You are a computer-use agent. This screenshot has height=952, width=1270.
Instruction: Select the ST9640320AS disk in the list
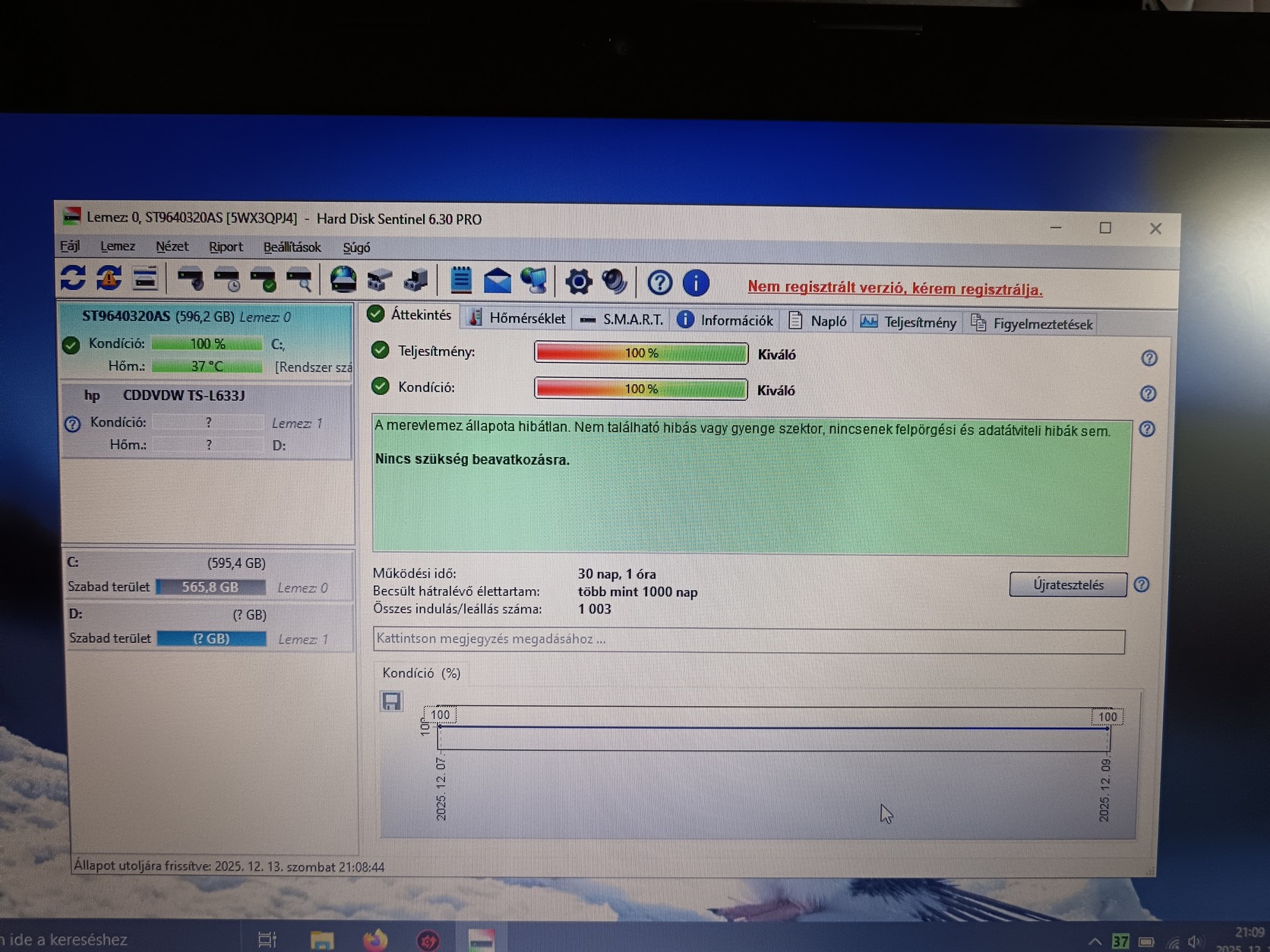pyautogui.click(x=207, y=341)
